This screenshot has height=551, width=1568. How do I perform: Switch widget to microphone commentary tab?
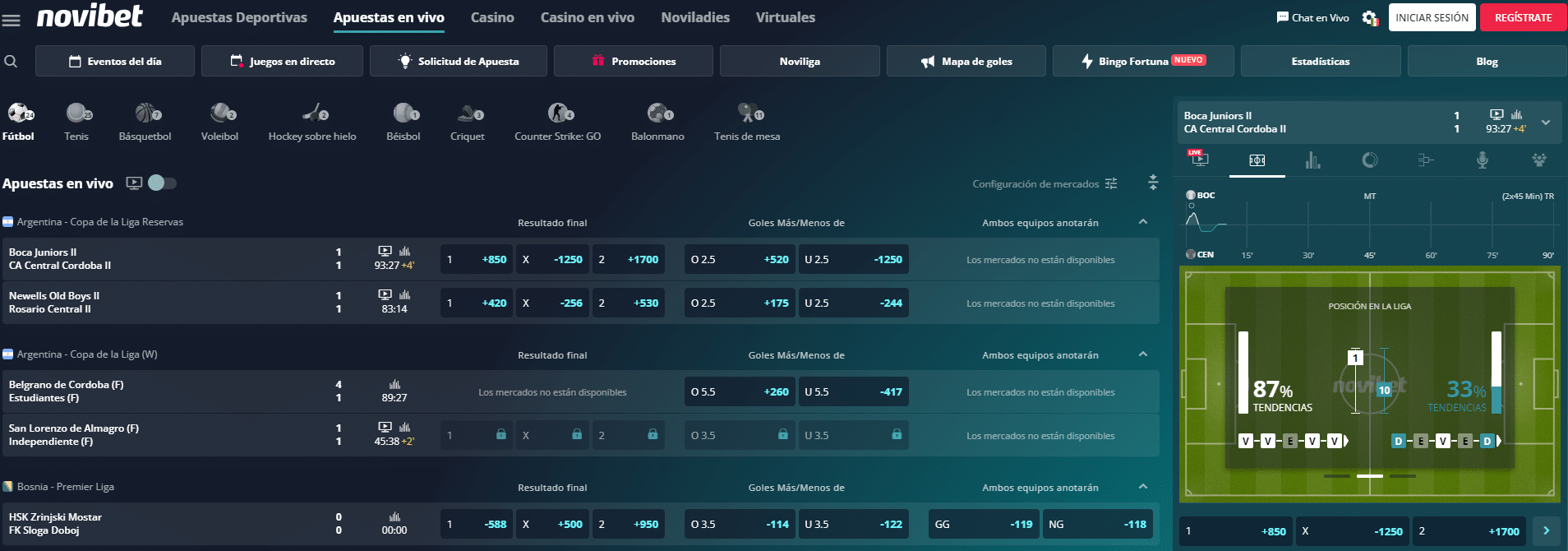[1483, 160]
